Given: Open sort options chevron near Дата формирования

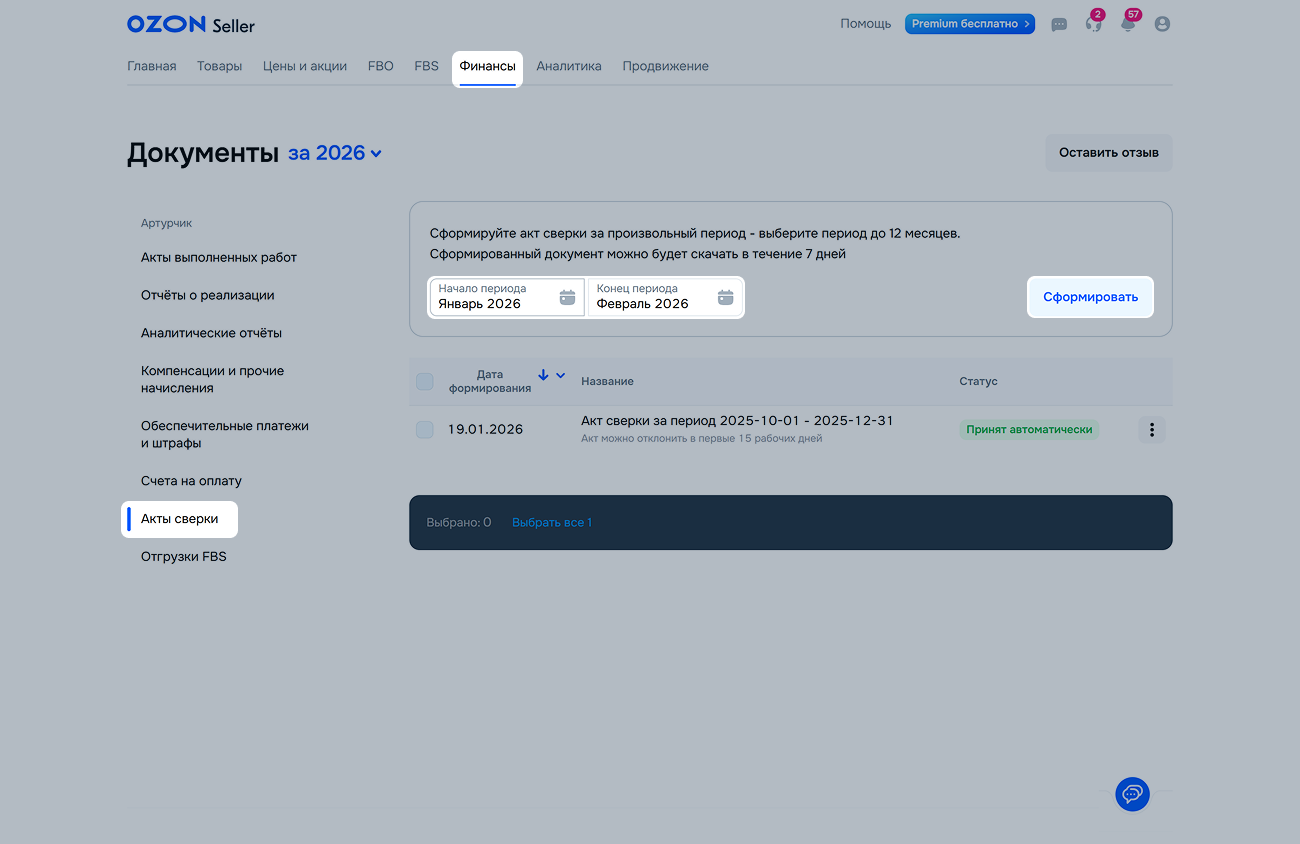Looking at the screenshot, I should coord(561,375).
